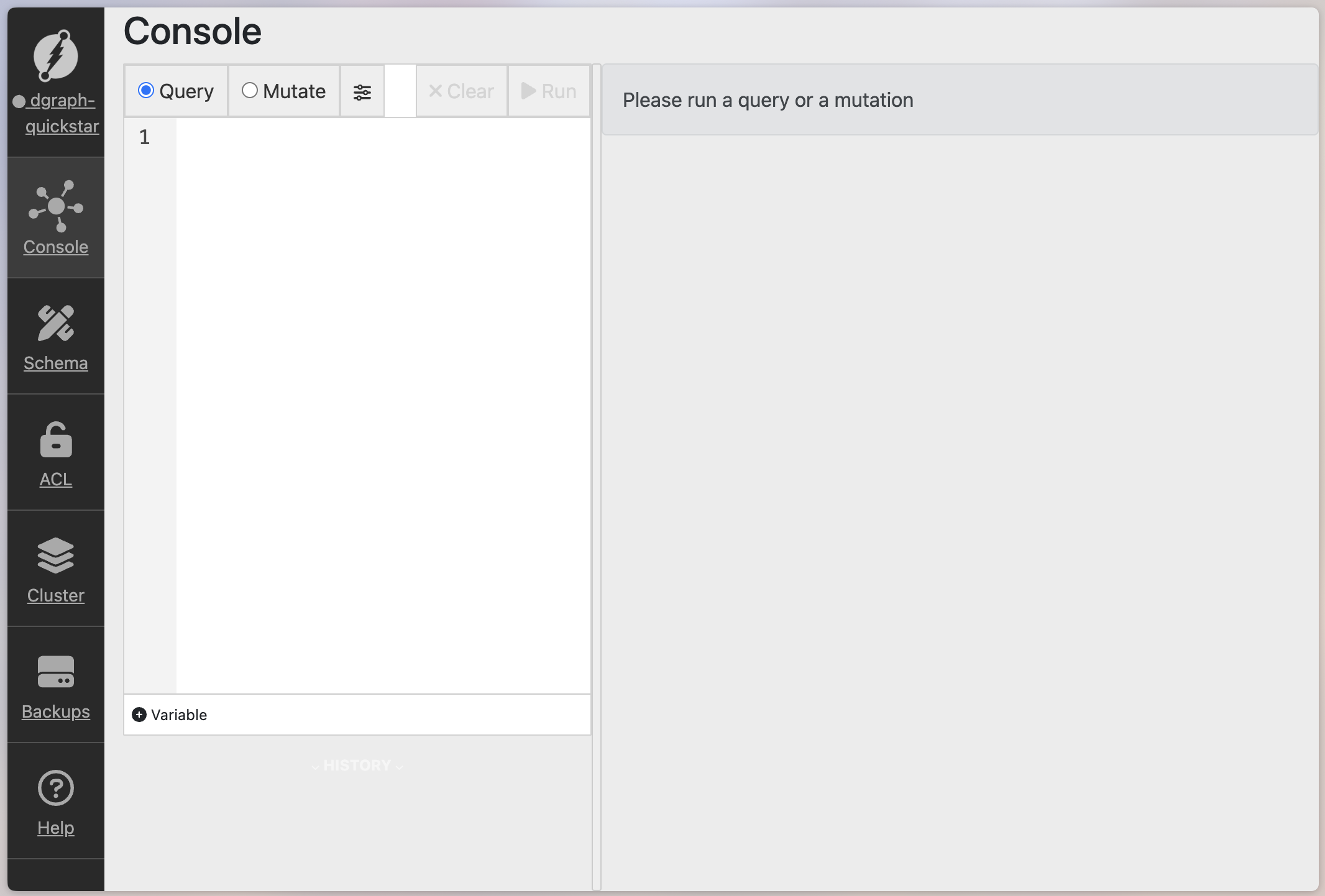Screen dimensions: 1325x896
Task: Click the Dgraph lightning logo icon
Action: click(x=55, y=55)
